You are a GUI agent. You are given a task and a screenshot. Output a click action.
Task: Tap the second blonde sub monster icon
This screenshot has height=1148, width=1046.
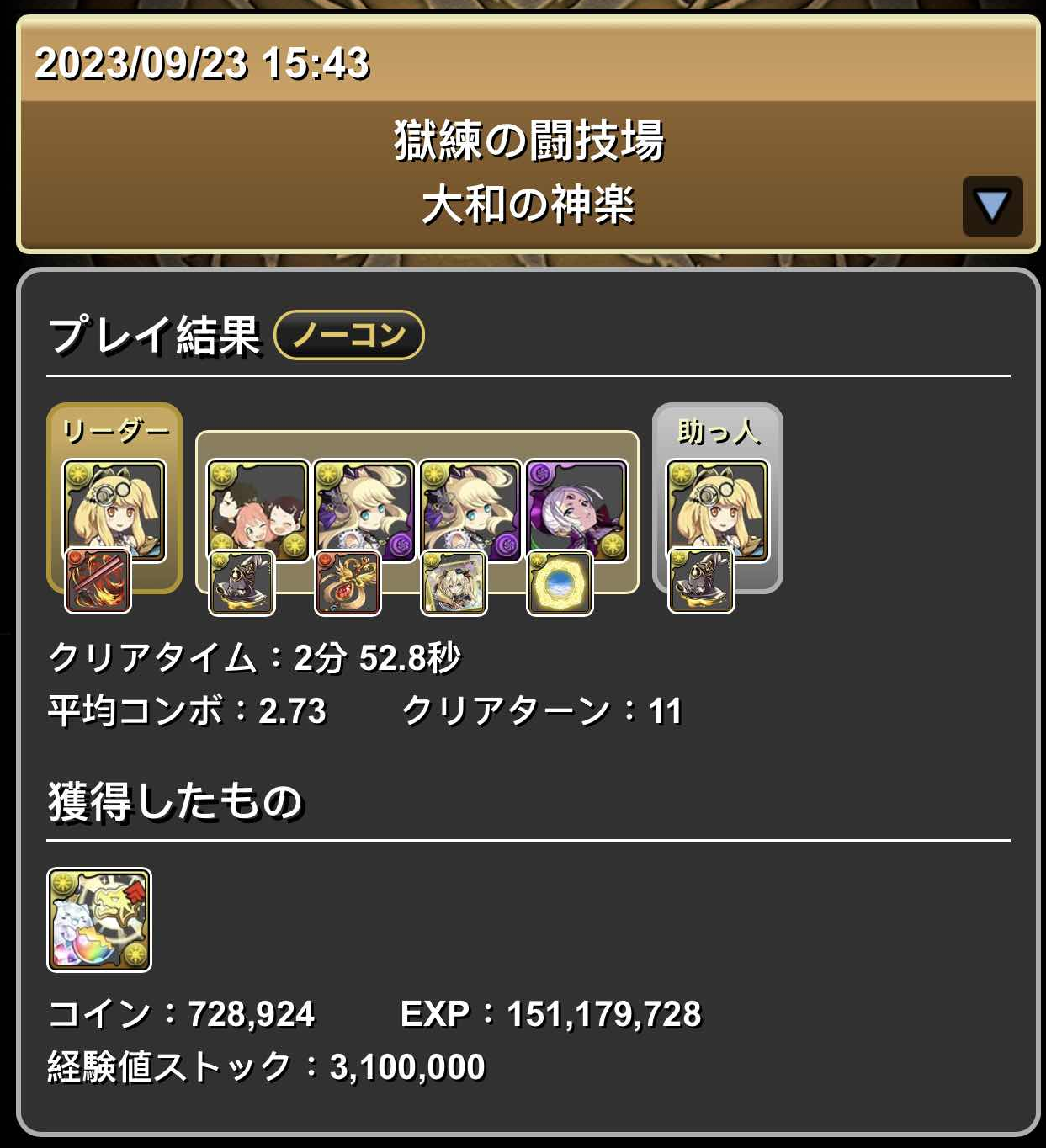(x=470, y=510)
